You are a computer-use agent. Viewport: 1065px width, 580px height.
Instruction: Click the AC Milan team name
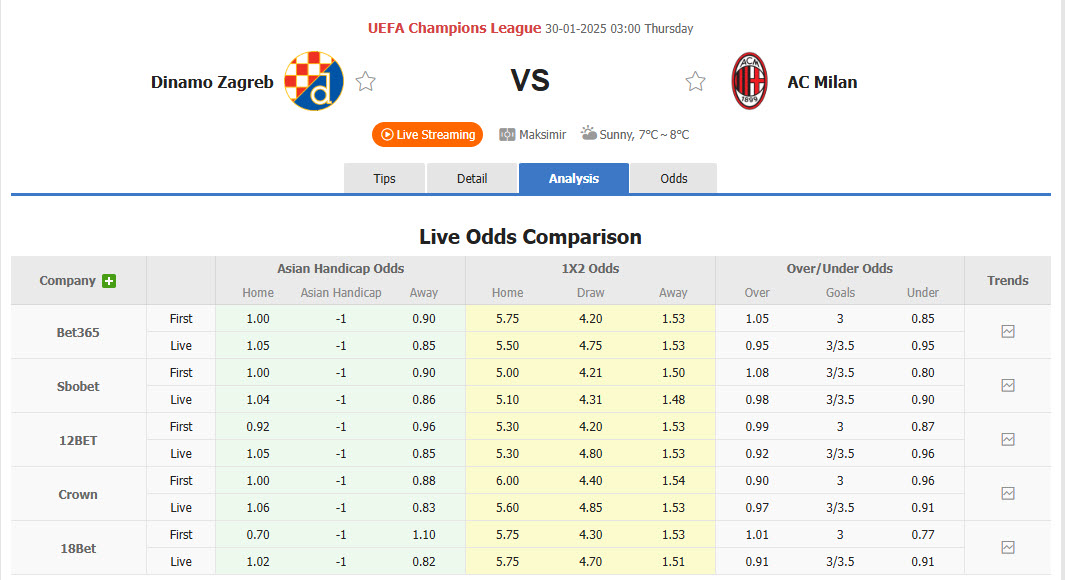click(822, 82)
